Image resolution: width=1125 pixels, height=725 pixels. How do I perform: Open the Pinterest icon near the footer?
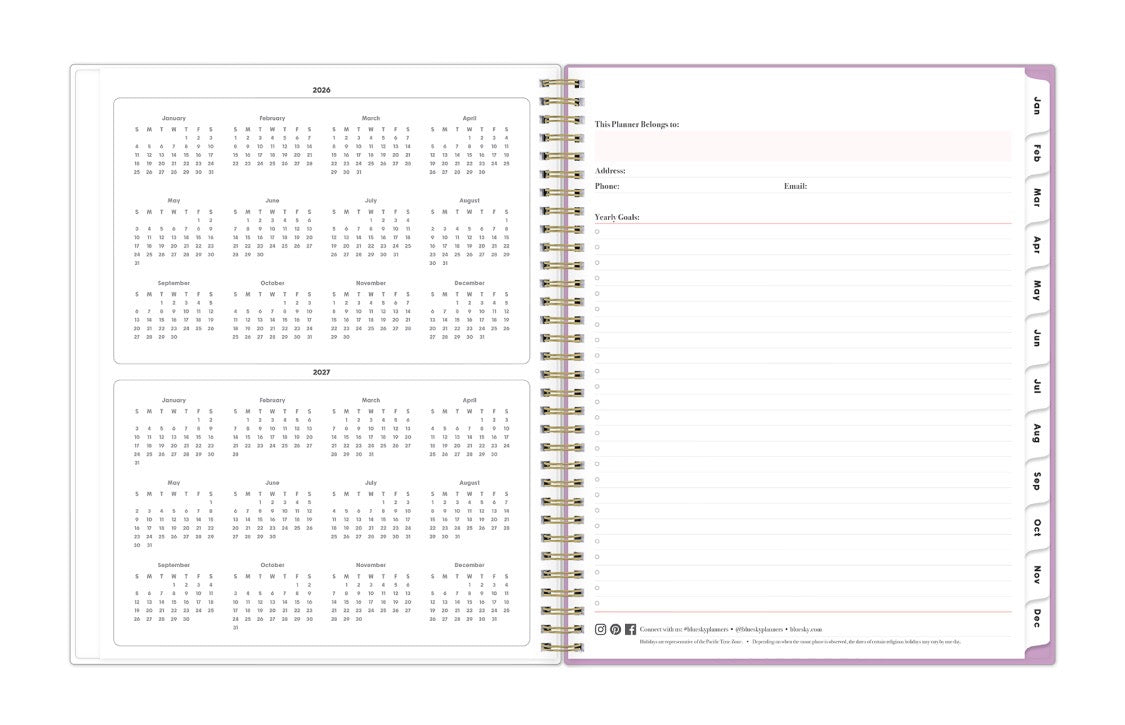pos(615,628)
